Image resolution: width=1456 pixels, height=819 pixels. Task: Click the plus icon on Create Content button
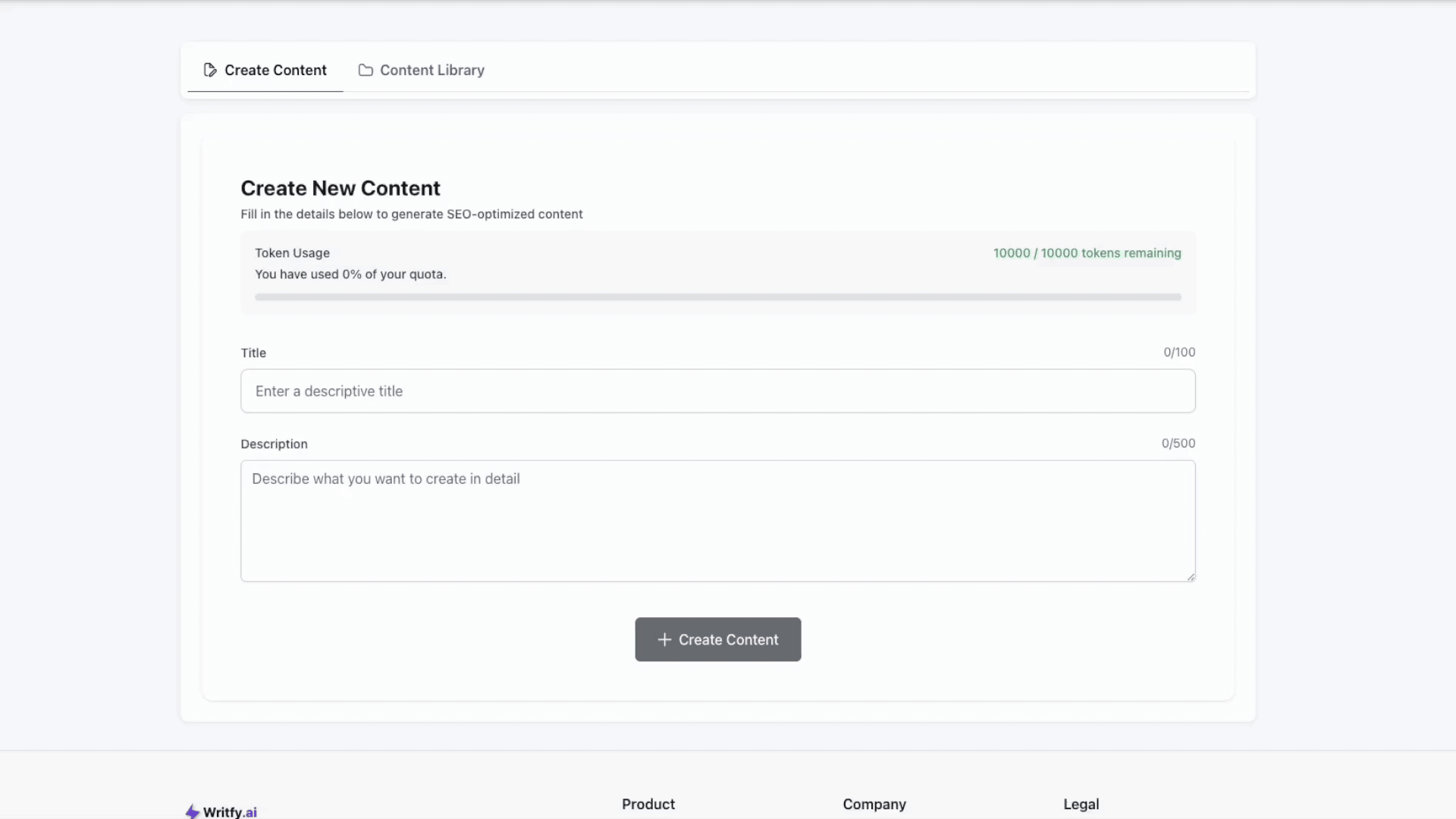tap(664, 639)
